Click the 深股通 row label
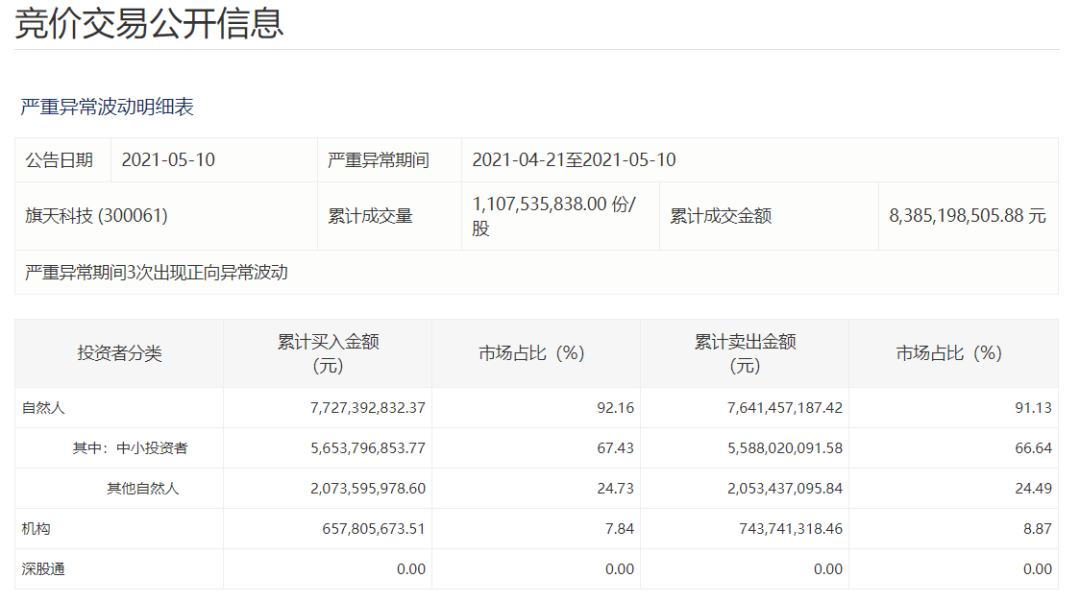1080x602 pixels. (x=43, y=569)
